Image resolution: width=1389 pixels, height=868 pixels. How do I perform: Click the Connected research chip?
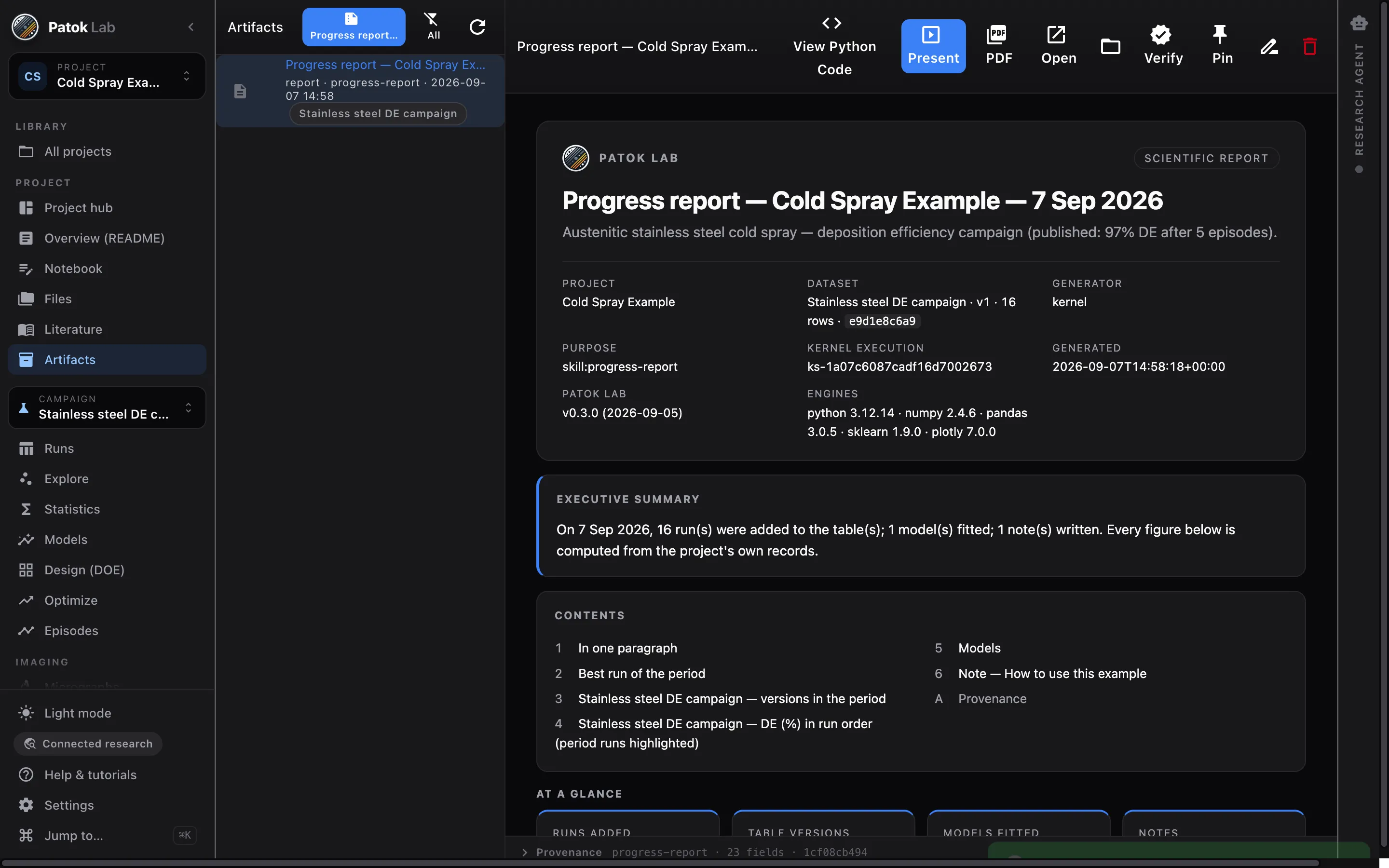point(88,744)
